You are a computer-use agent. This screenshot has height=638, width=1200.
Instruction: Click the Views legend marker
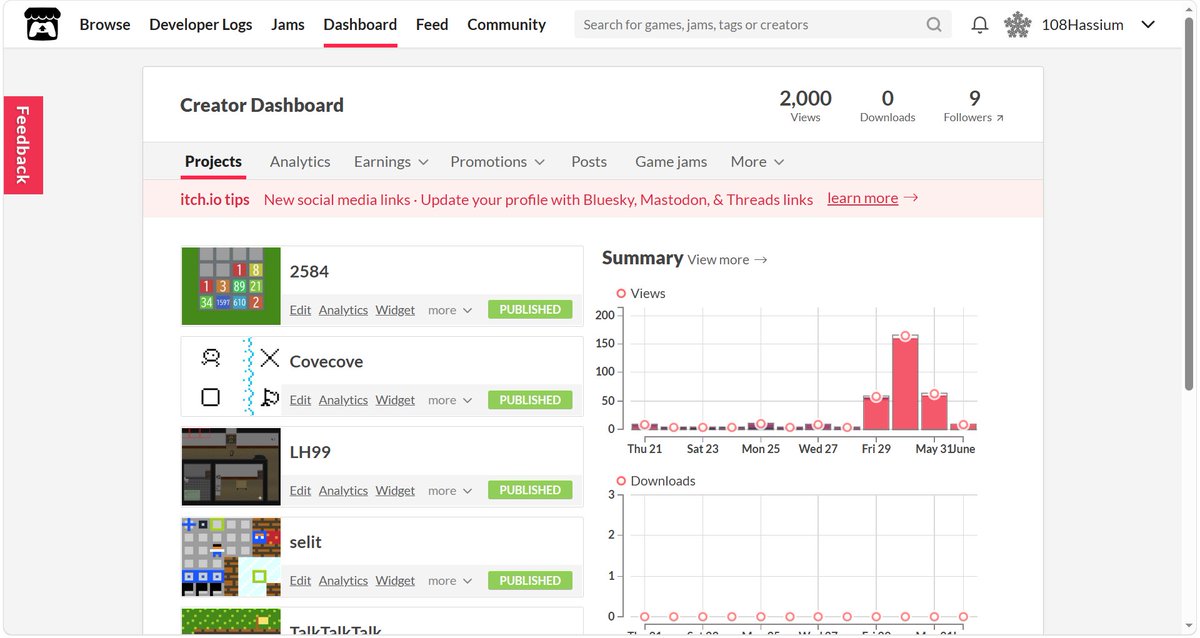[x=621, y=293]
